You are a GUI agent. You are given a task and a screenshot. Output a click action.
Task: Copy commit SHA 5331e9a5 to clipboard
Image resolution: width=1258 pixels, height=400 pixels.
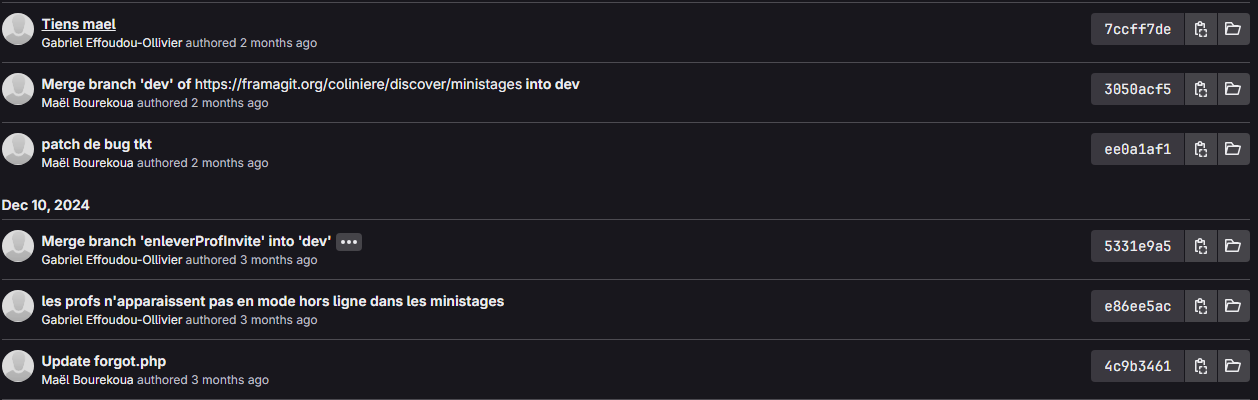pos(1200,245)
